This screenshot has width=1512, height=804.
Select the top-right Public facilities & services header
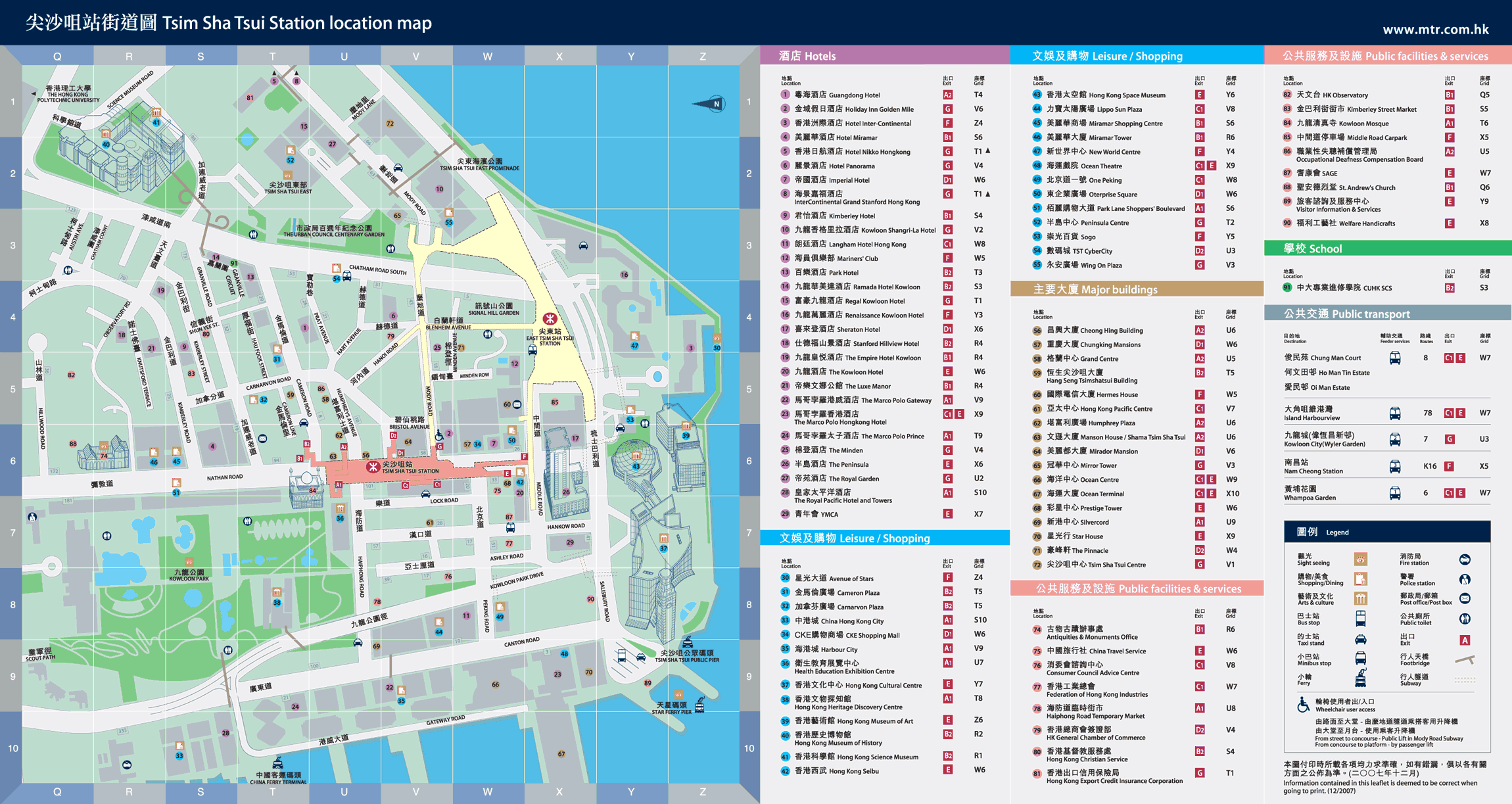pyautogui.click(x=1388, y=55)
